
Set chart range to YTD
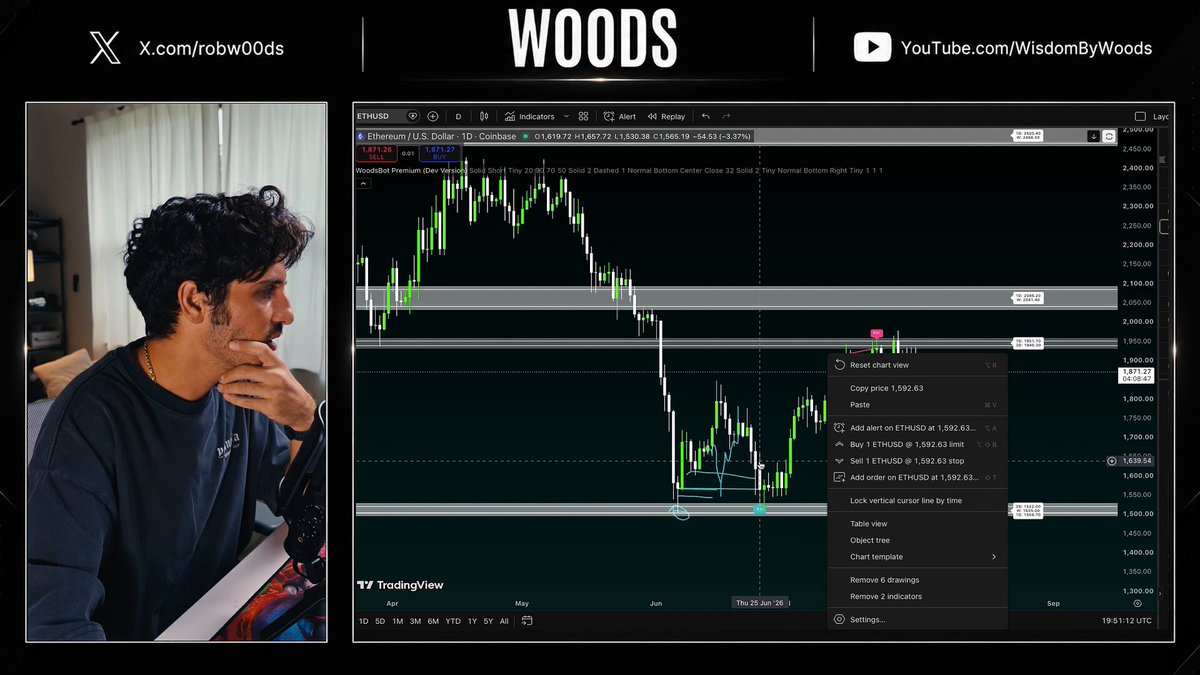[x=453, y=621]
